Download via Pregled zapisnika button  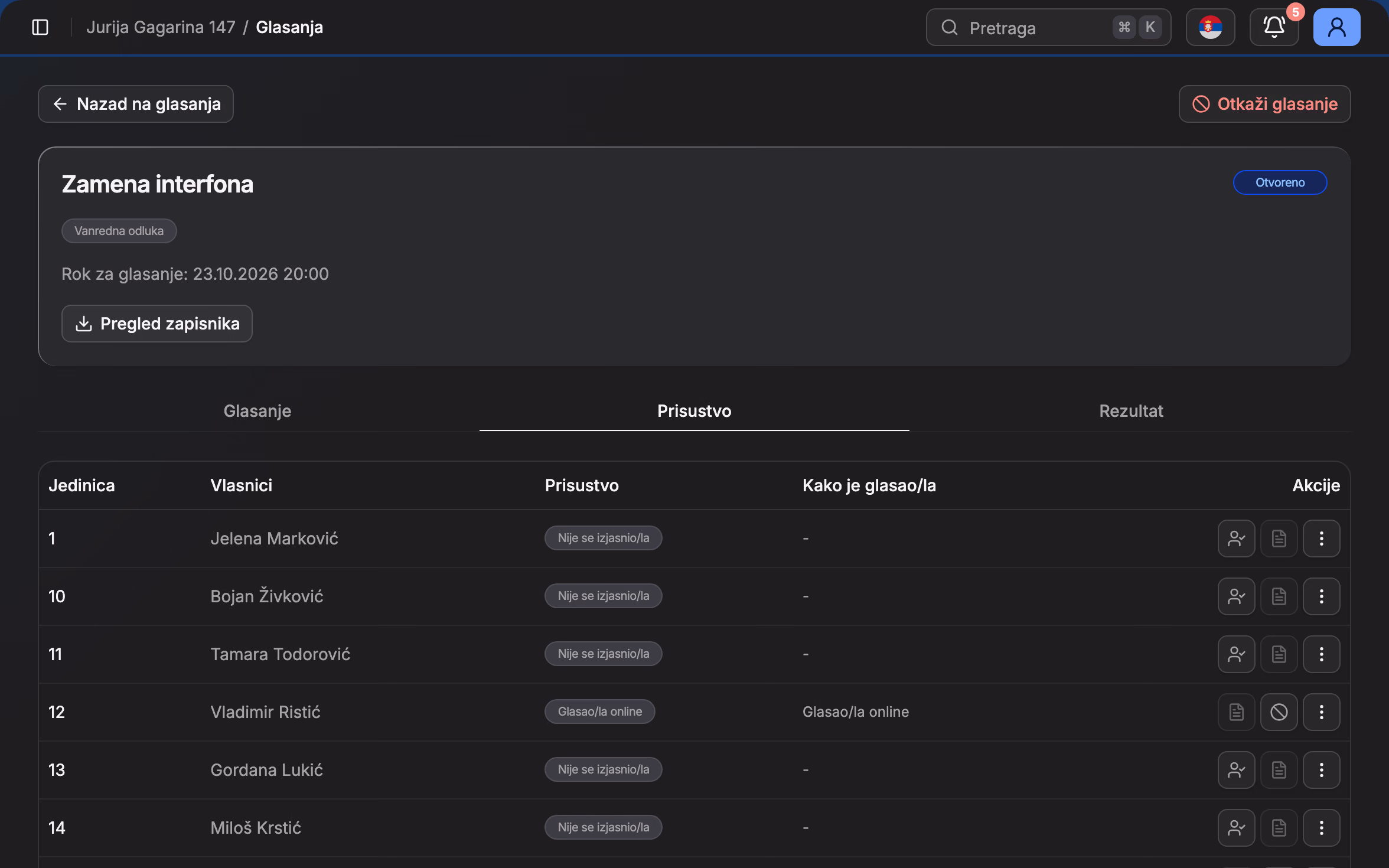pos(157,324)
